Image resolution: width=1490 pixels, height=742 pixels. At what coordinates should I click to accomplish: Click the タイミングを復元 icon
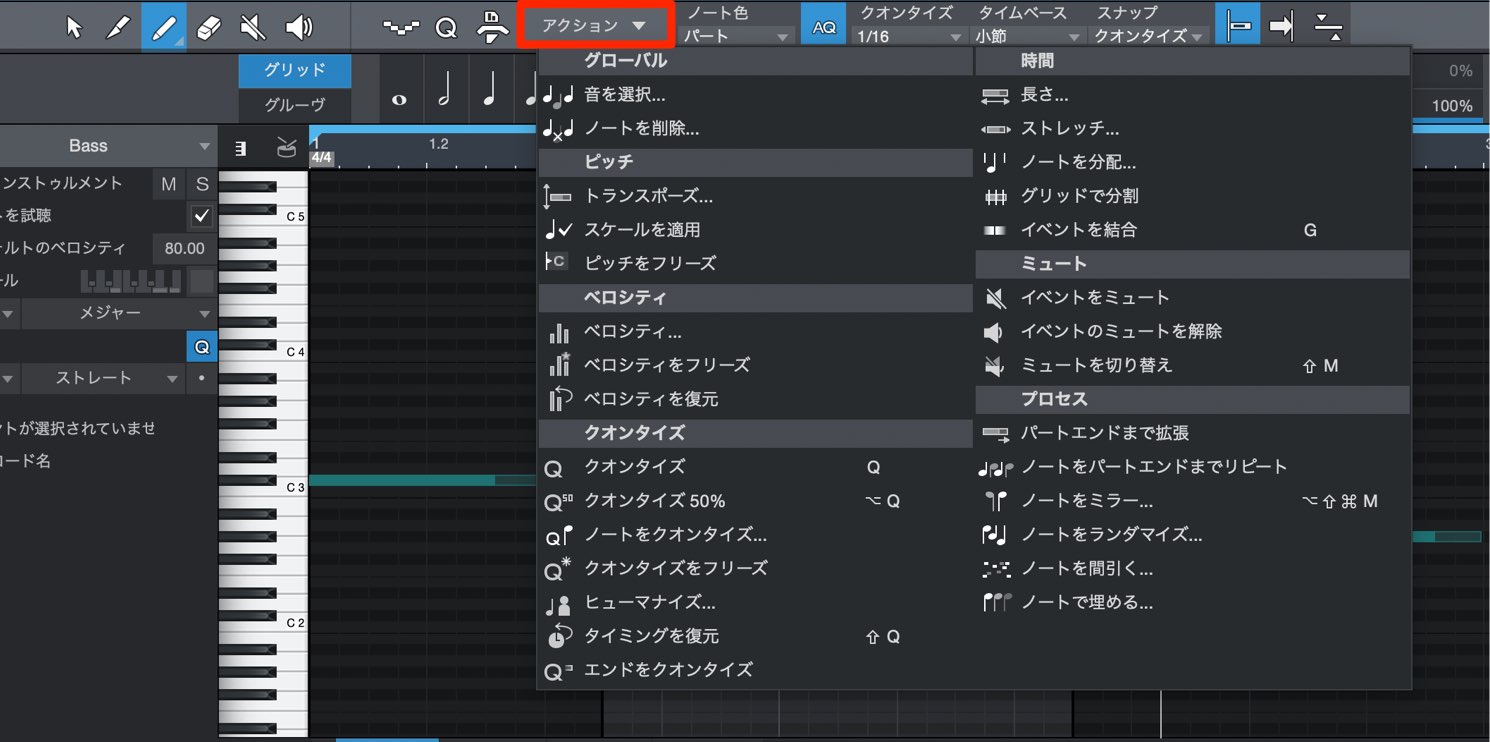coord(558,636)
